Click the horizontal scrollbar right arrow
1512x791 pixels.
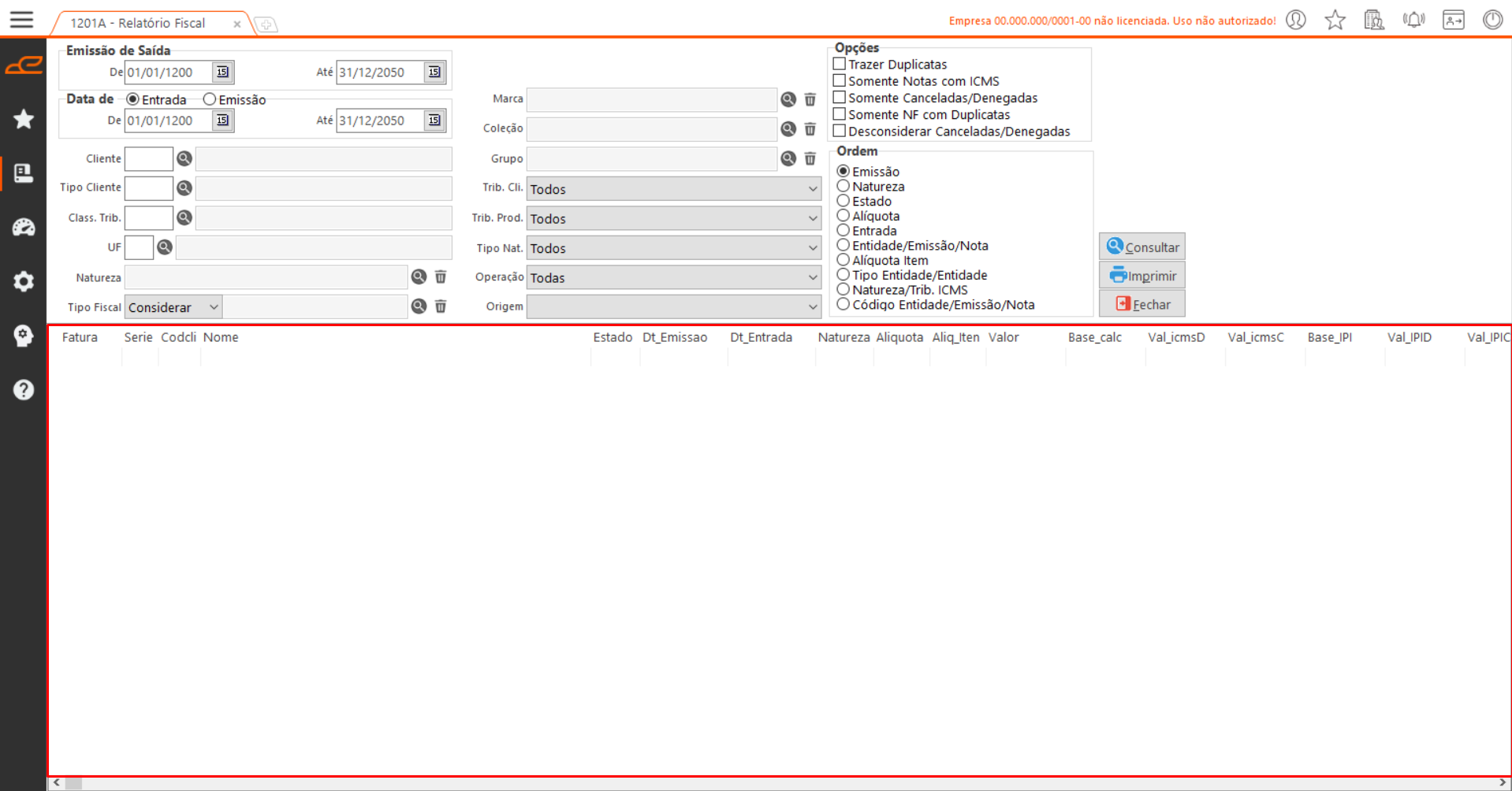coord(1503,783)
